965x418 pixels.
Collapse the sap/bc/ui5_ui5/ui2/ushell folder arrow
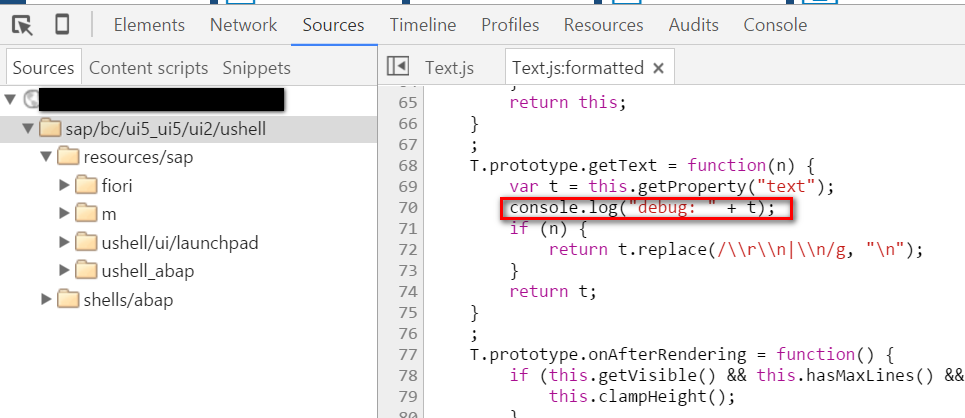click(x=28, y=129)
